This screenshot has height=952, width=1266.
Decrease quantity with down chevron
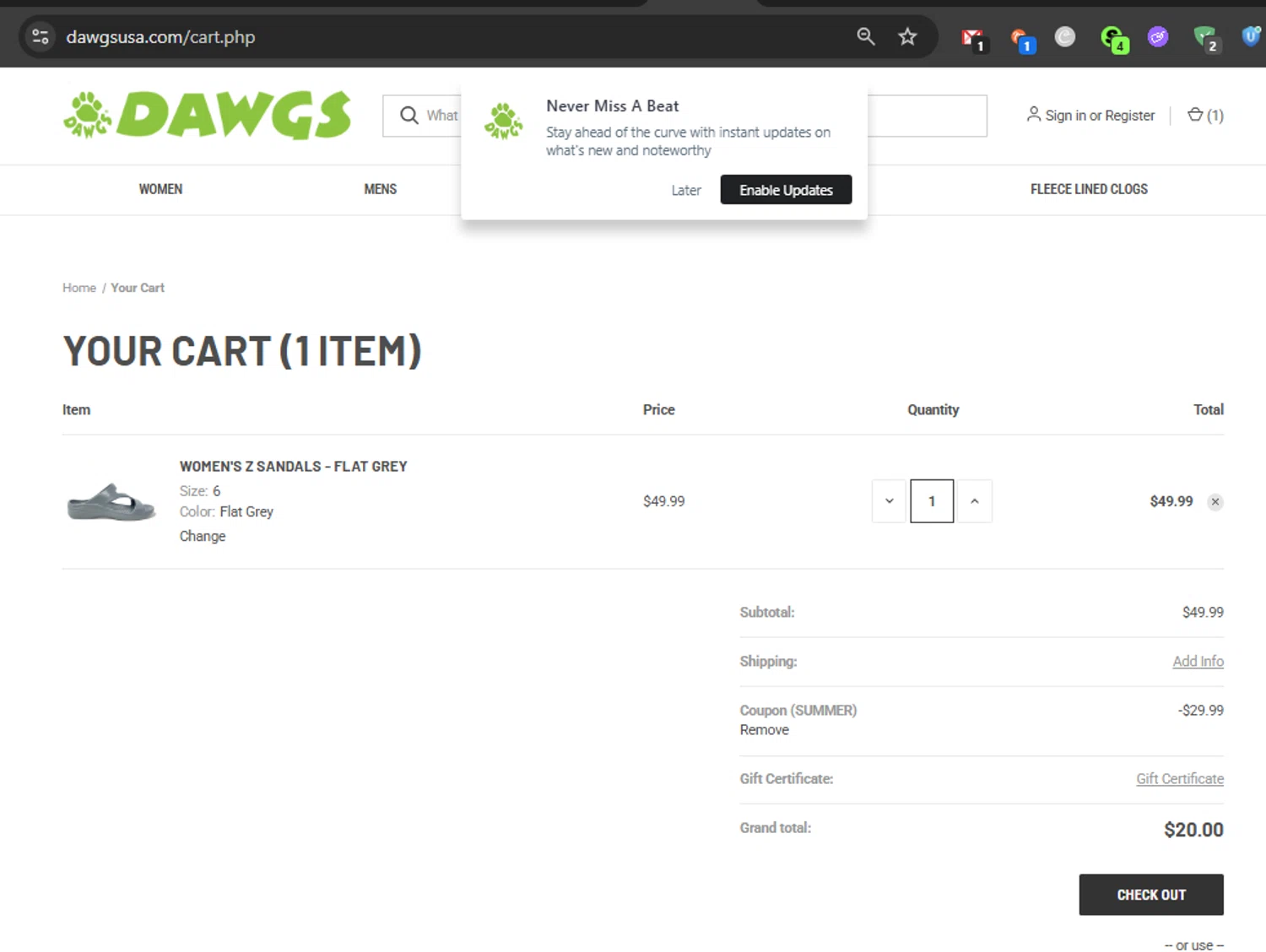tap(889, 501)
